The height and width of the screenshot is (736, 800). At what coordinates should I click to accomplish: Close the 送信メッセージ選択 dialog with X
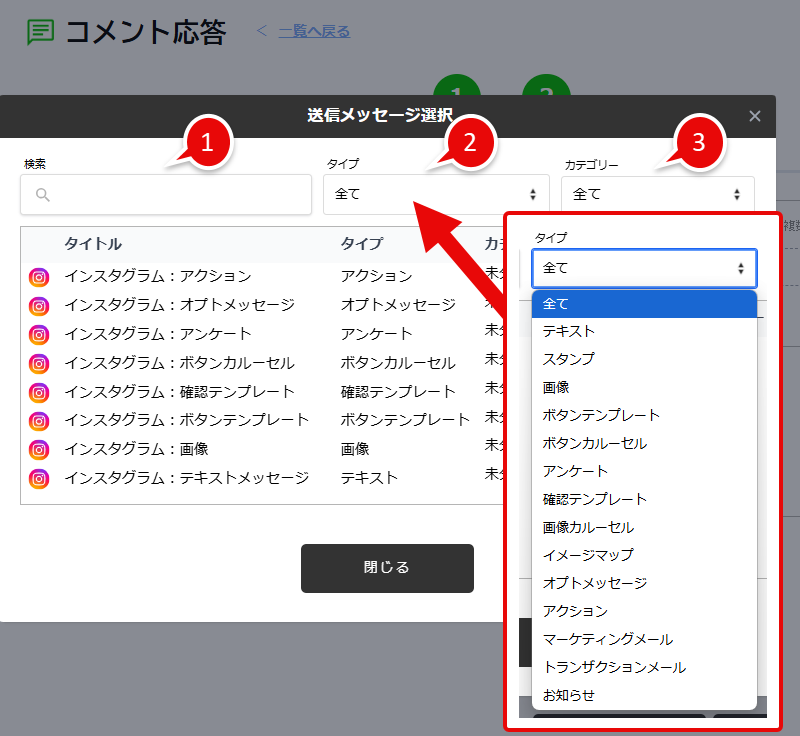[x=755, y=116]
